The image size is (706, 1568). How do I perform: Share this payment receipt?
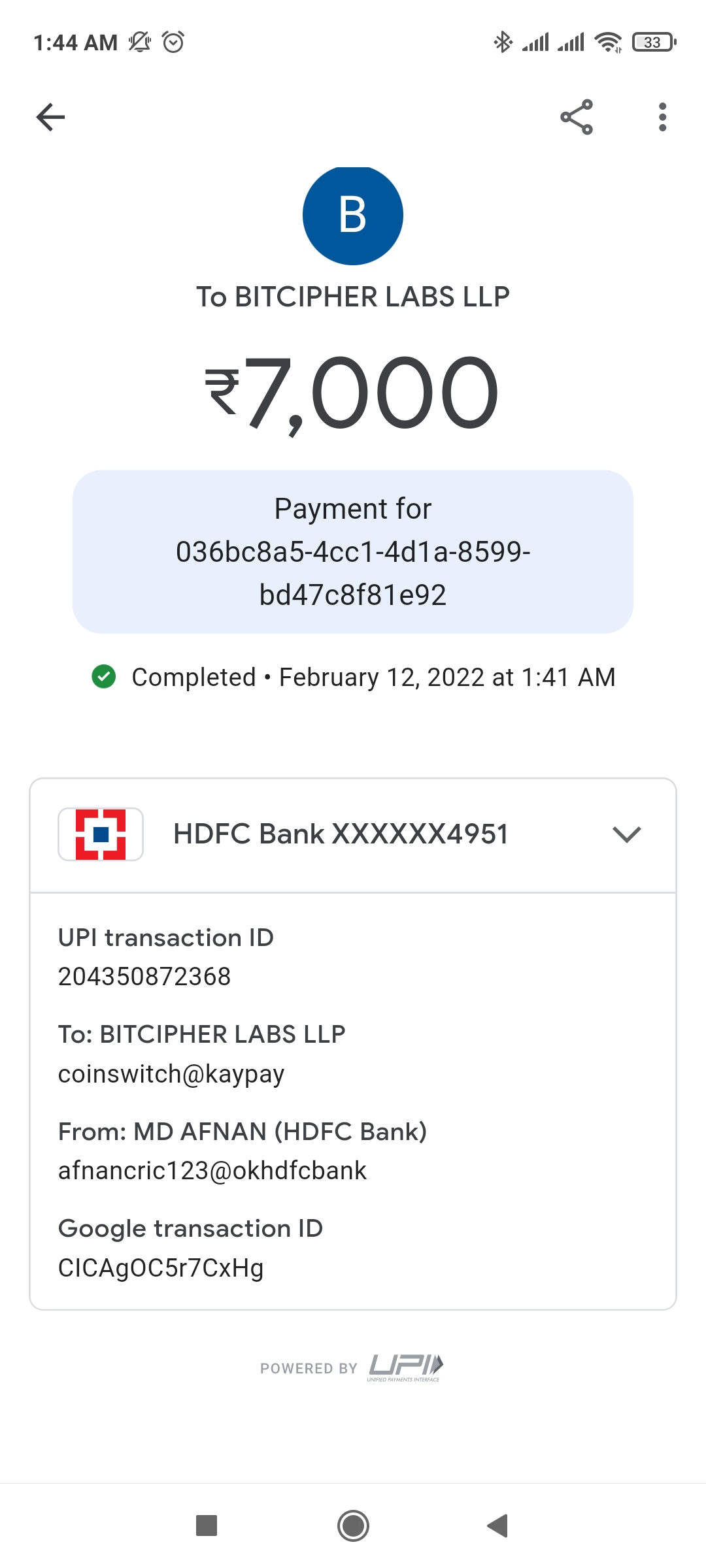click(577, 118)
